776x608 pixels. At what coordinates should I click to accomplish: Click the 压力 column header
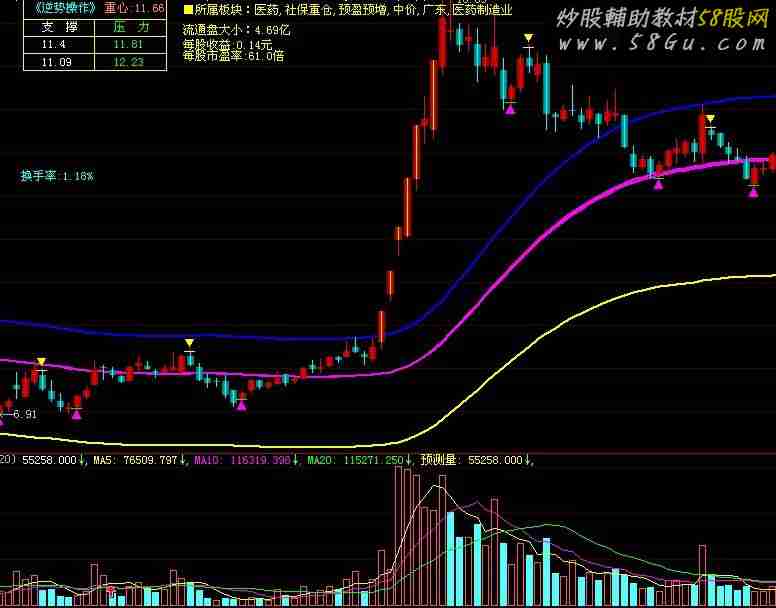pyautogui.click(x=131, y=27)
